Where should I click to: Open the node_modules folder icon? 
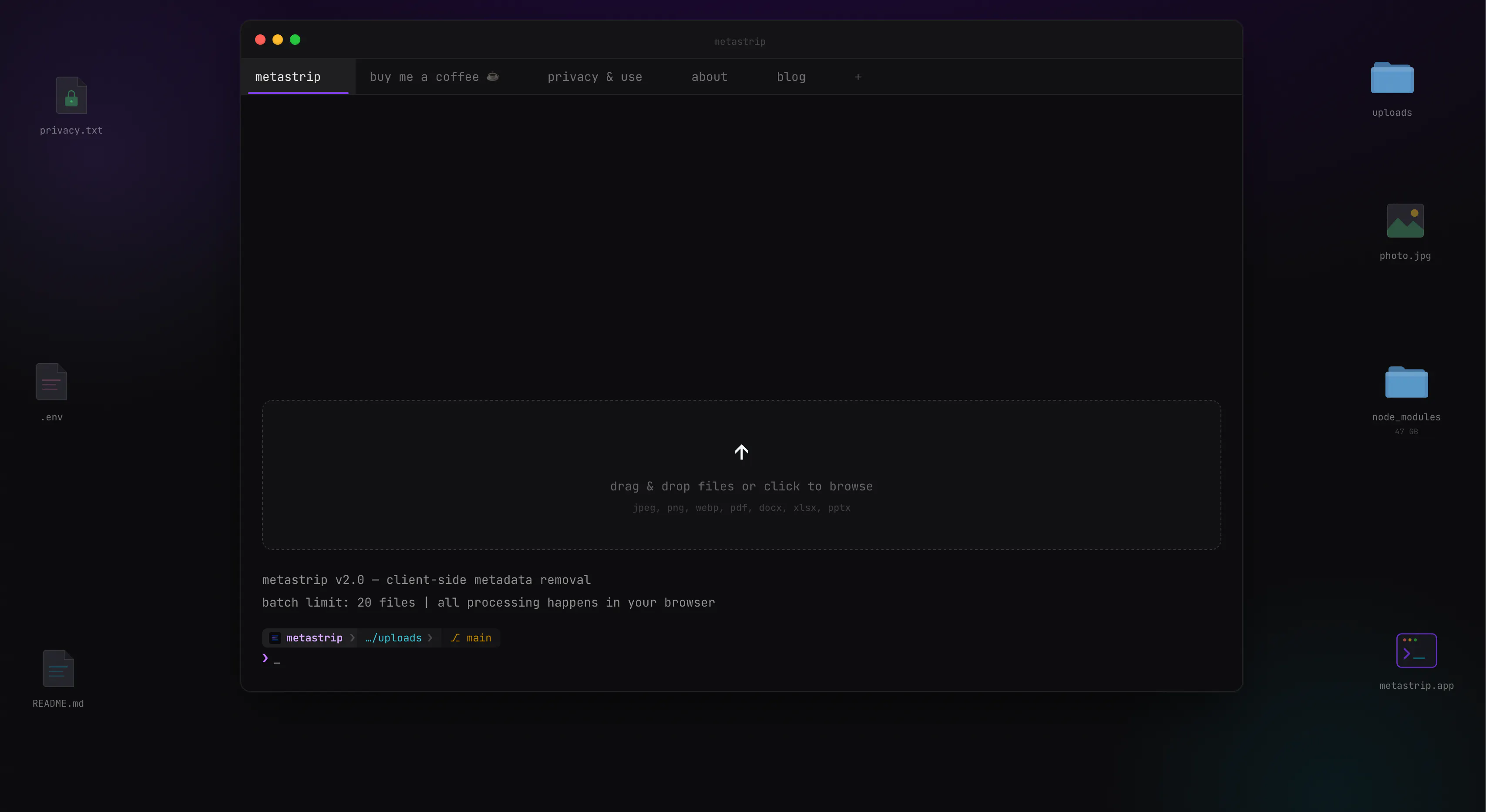click(1406, 383)
